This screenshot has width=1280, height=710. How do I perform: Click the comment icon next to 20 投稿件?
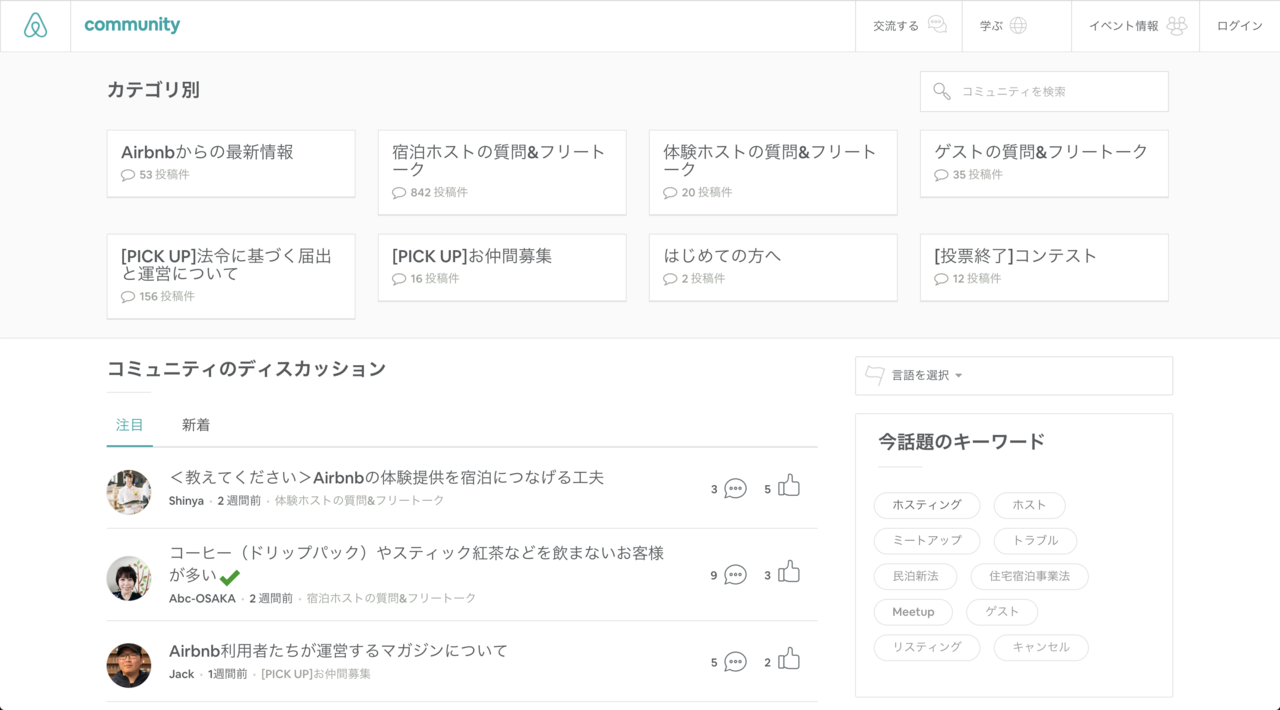[x=670, y=193]
